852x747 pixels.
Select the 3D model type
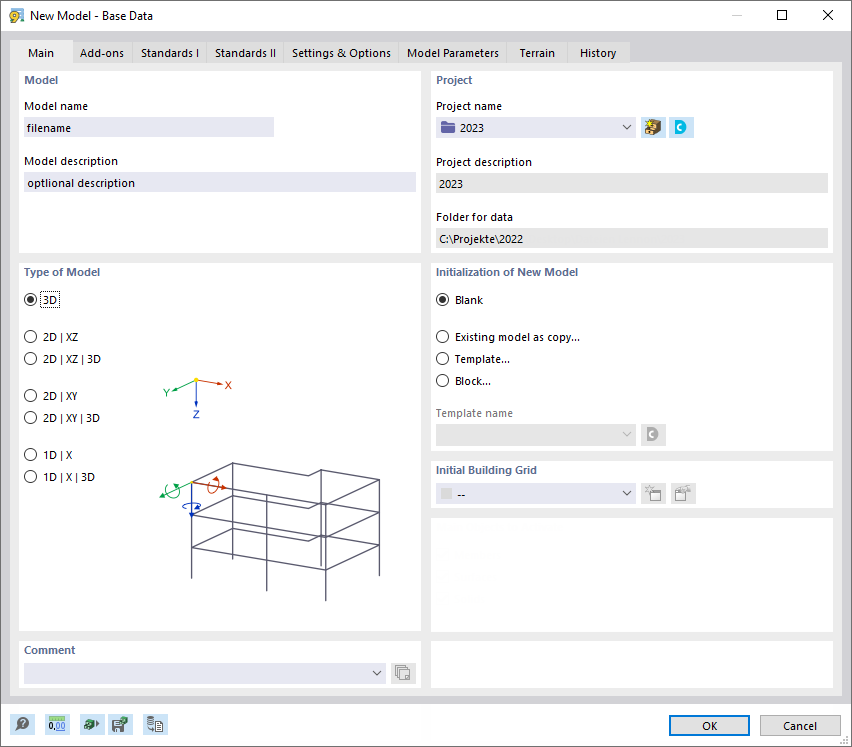(30, 299)
